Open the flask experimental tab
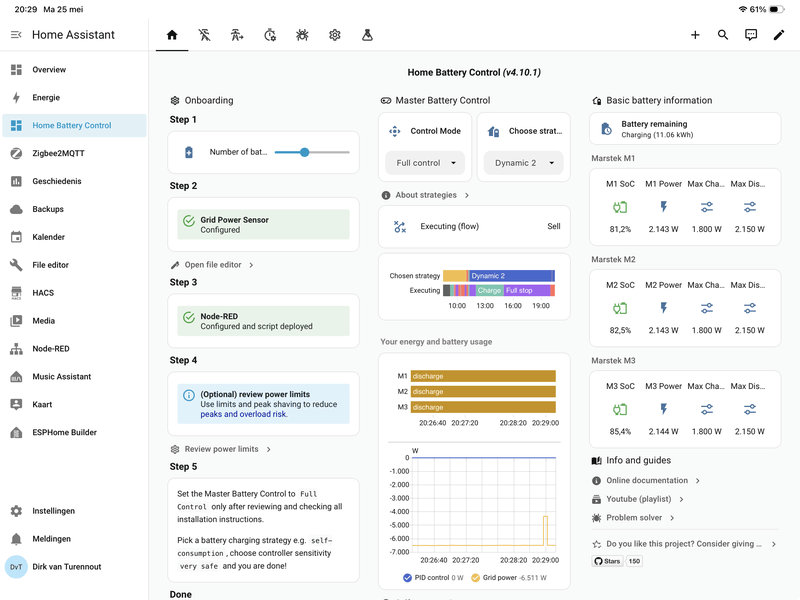Image resolution: width=800 pixels, height=600 pixels. pos(367,35)
